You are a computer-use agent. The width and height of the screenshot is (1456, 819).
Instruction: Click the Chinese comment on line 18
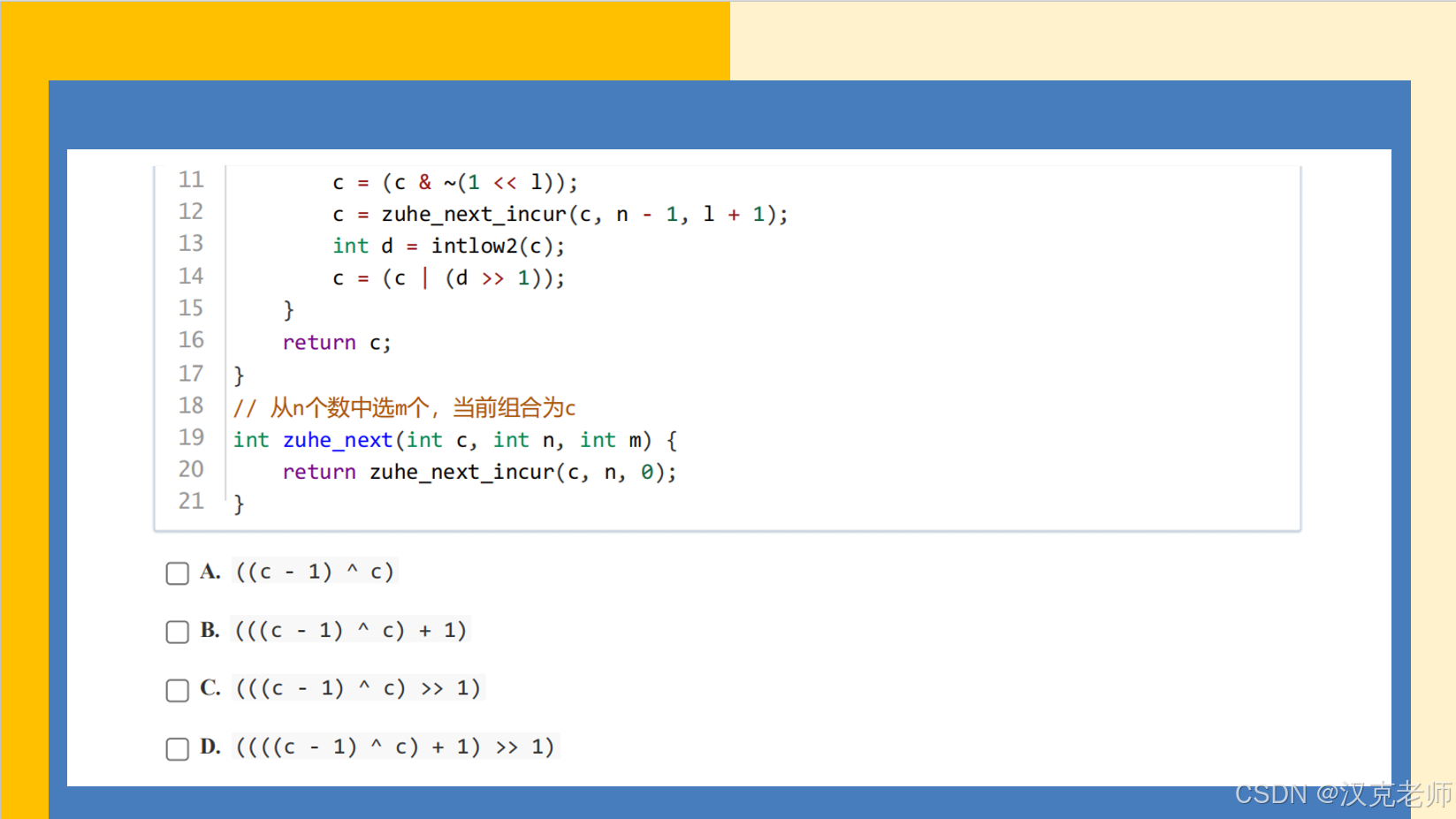[404, 408]
